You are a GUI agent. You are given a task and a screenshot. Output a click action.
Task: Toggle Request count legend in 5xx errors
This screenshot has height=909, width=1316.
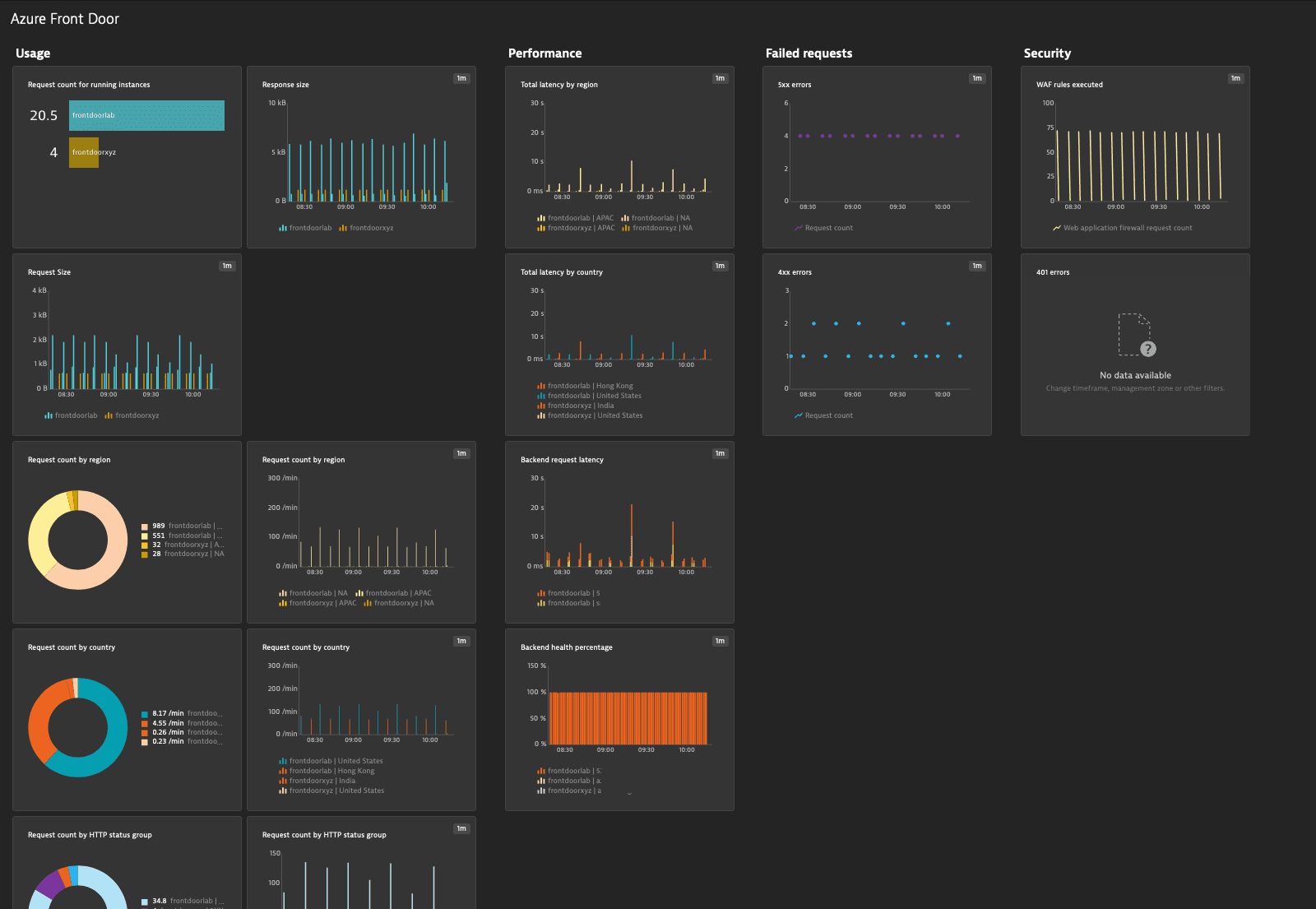click(823, 228)
